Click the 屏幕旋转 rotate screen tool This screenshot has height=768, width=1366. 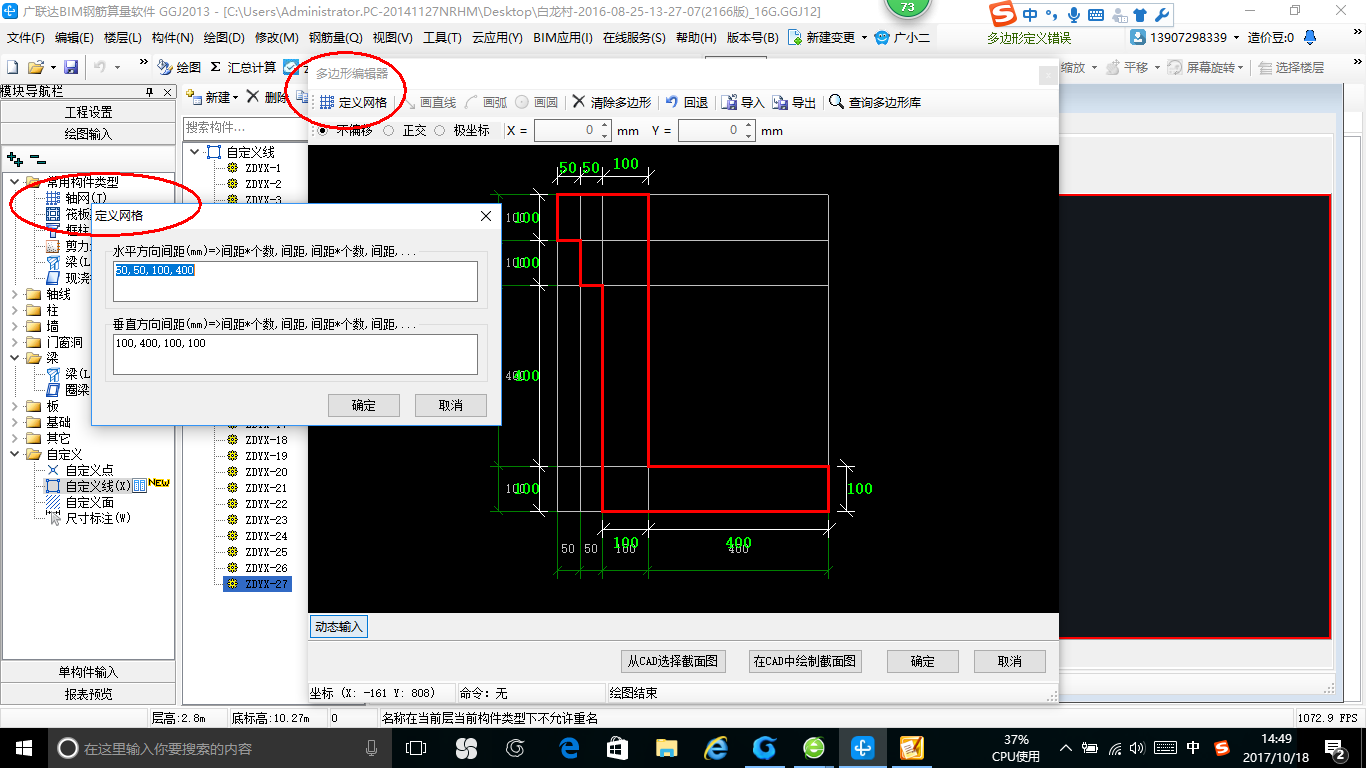click(x=1207, y=67)
